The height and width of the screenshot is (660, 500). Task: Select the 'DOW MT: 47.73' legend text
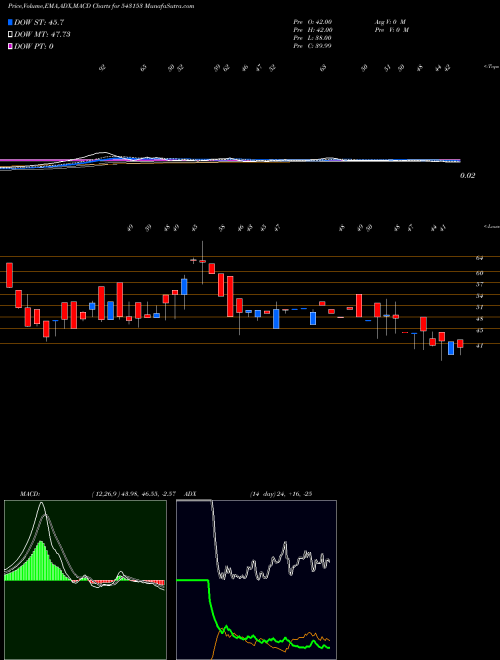point(42,35)
